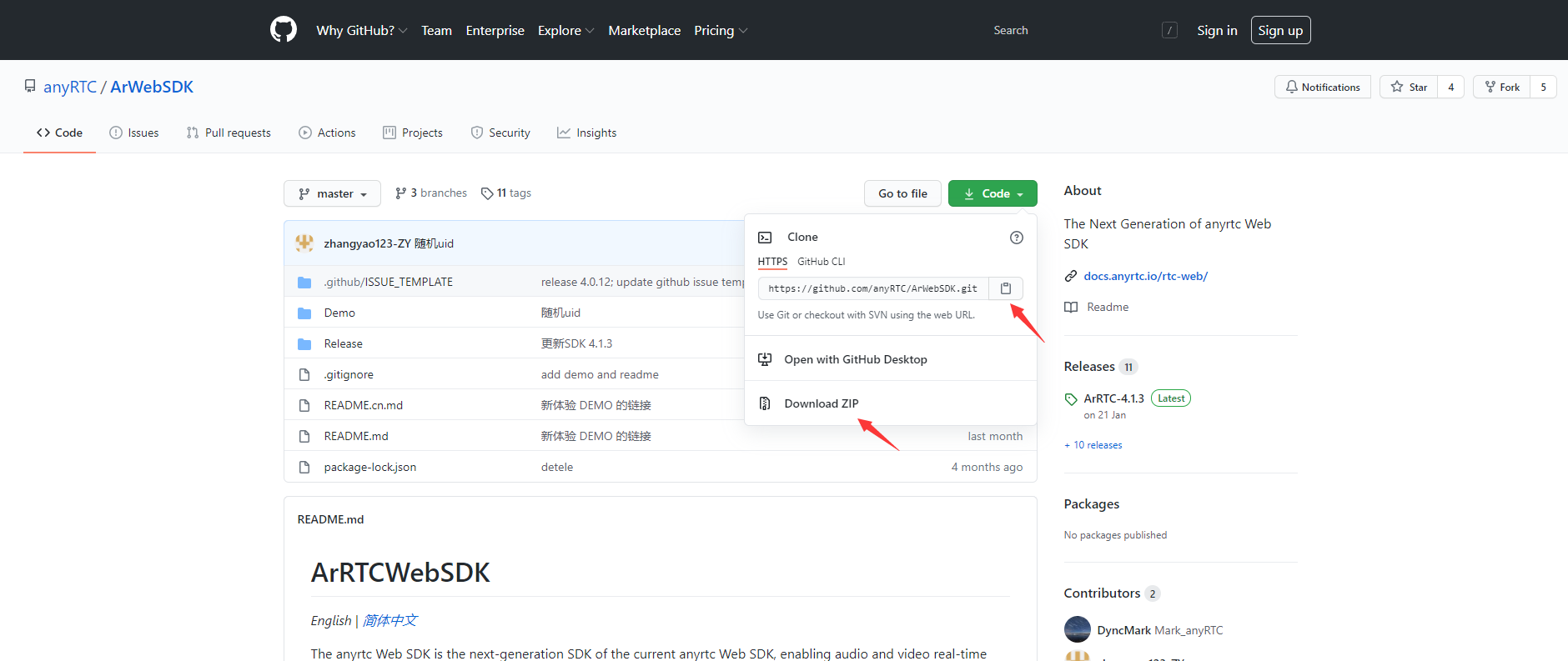
Task: Toggle the green Code dropdown button
Action: point(993,193)
